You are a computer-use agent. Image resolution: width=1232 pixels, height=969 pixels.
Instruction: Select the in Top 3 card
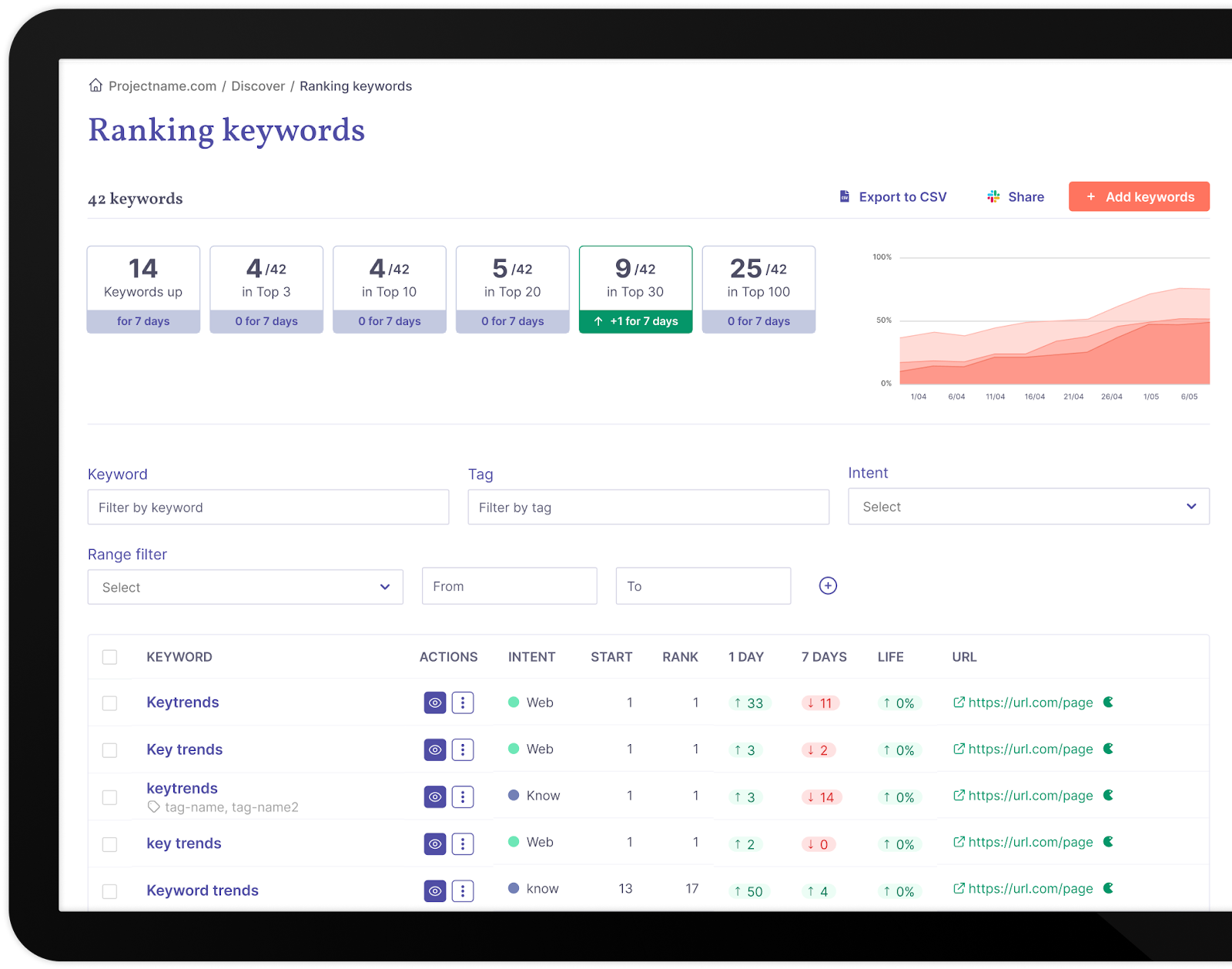[x=266, y=290]
